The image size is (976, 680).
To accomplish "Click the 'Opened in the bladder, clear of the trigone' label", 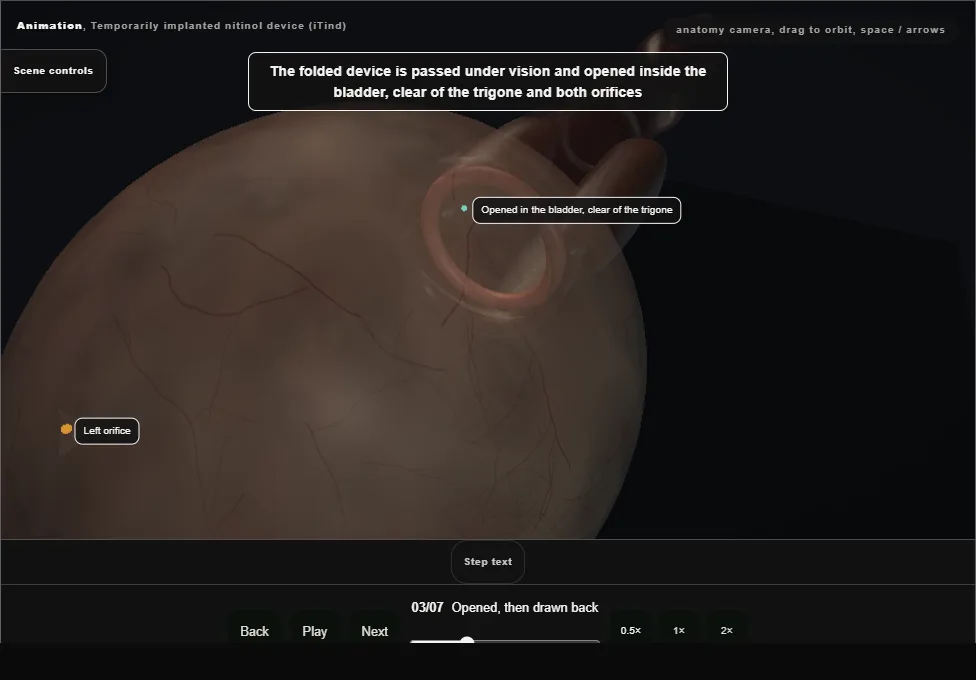I will [x=576, y=210].
